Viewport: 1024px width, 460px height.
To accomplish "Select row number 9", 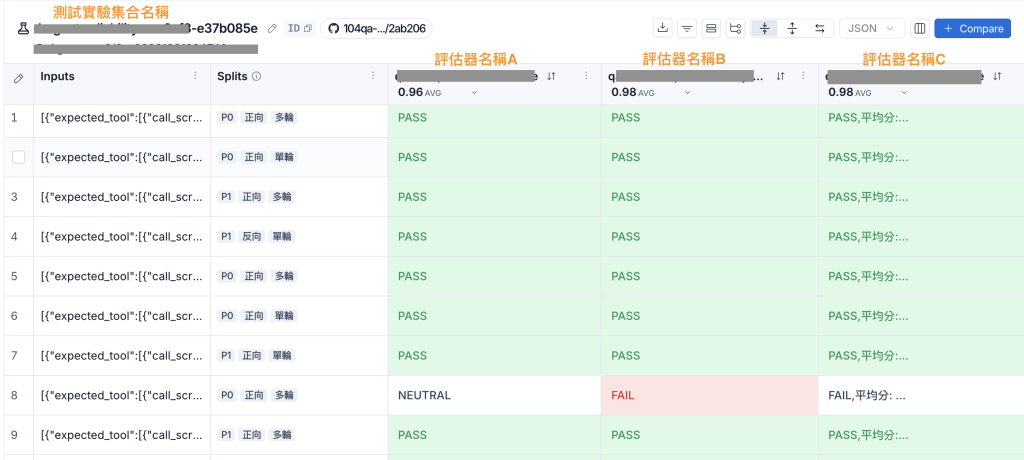I will click(14, 435).
